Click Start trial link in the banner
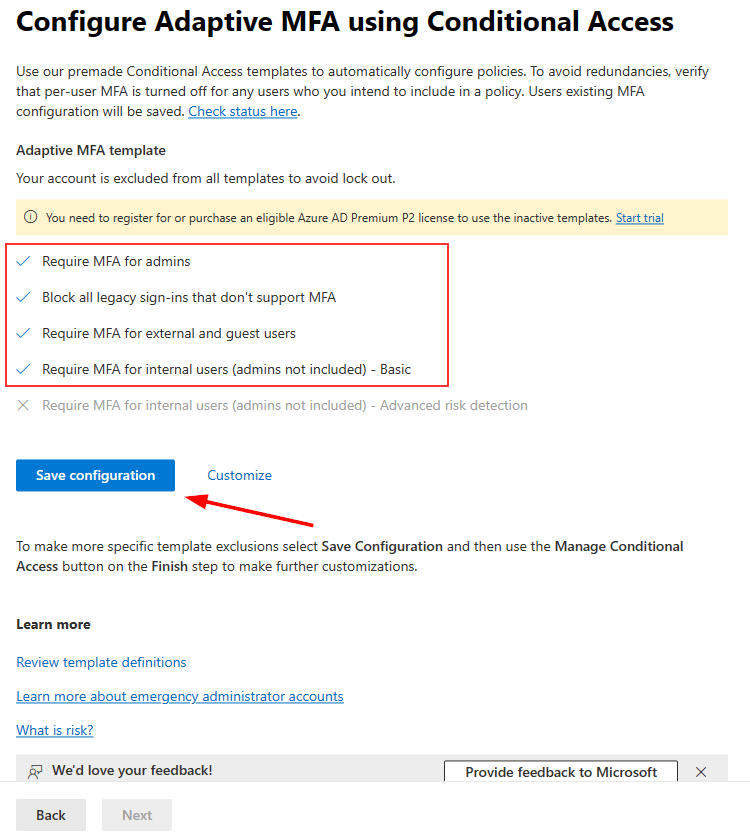 639,217
